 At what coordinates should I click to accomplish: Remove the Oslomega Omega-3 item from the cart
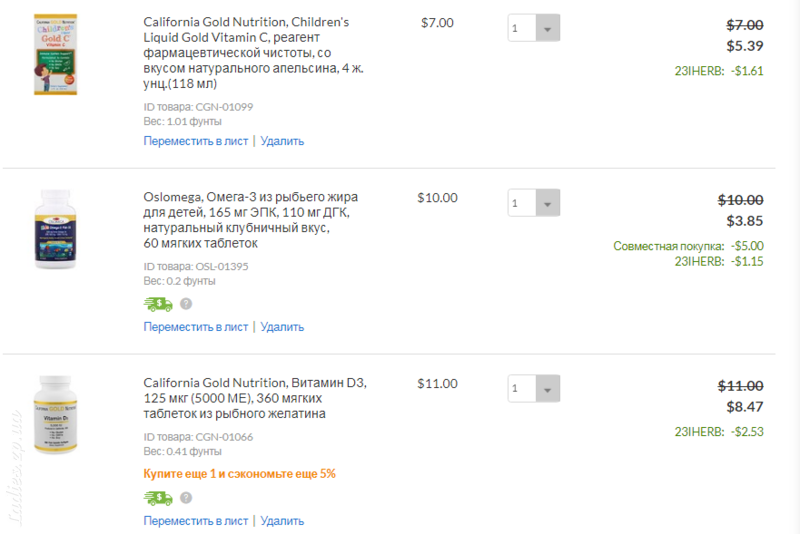tap(282, 327)
